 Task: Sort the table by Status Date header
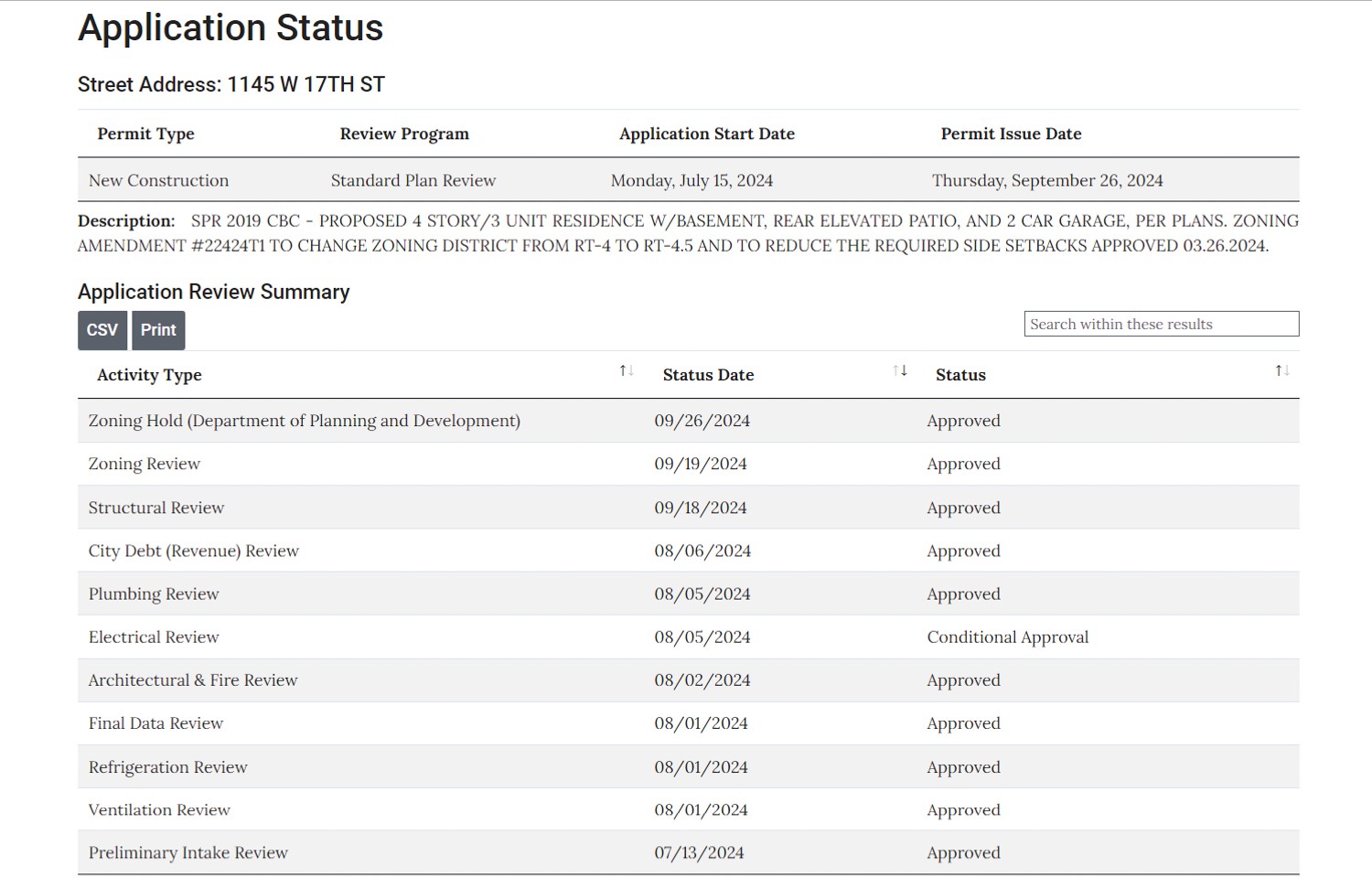coord(709,375)
